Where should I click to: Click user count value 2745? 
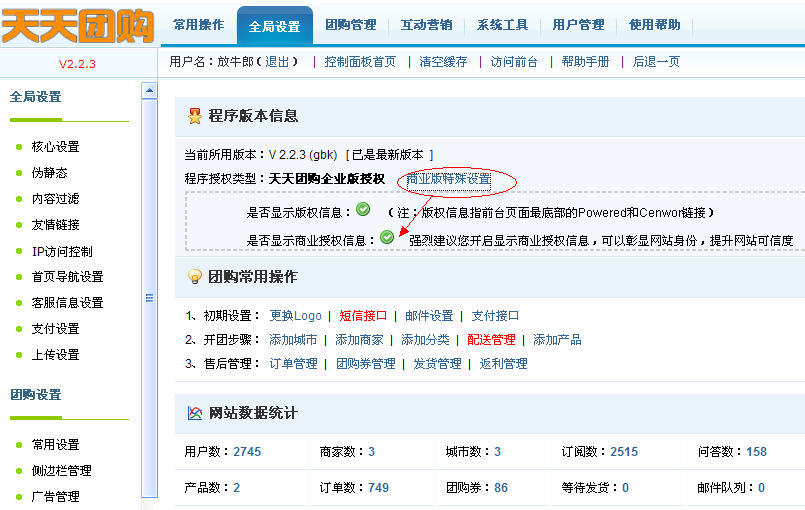point(247,452)
